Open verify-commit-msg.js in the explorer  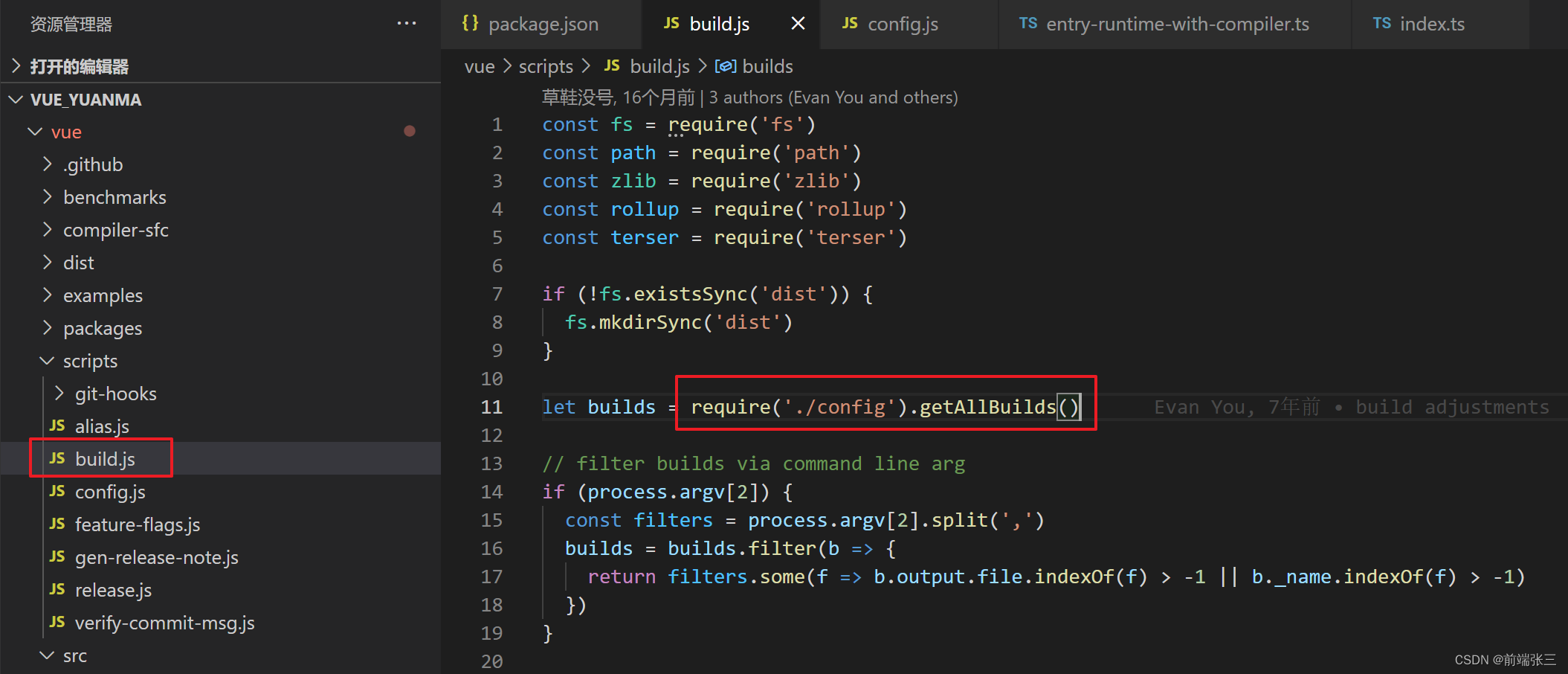[x=220, y=623]
